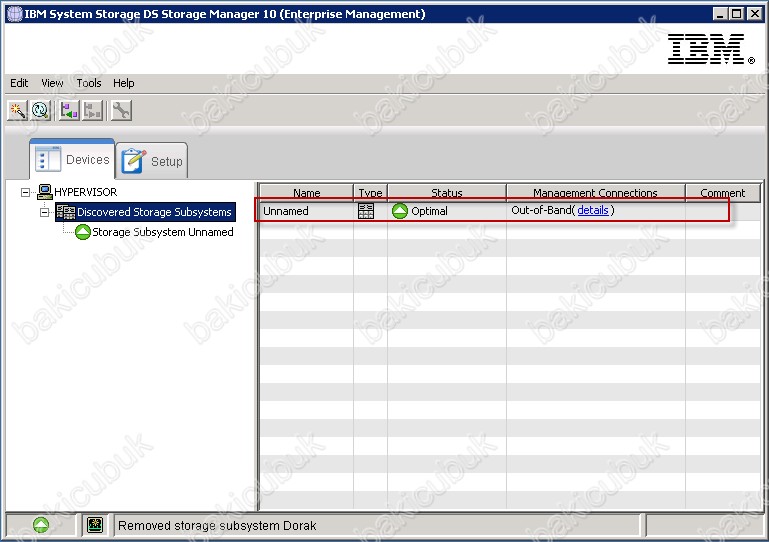
Task: Click the application icon in title bar
Action: coord(14,14)
